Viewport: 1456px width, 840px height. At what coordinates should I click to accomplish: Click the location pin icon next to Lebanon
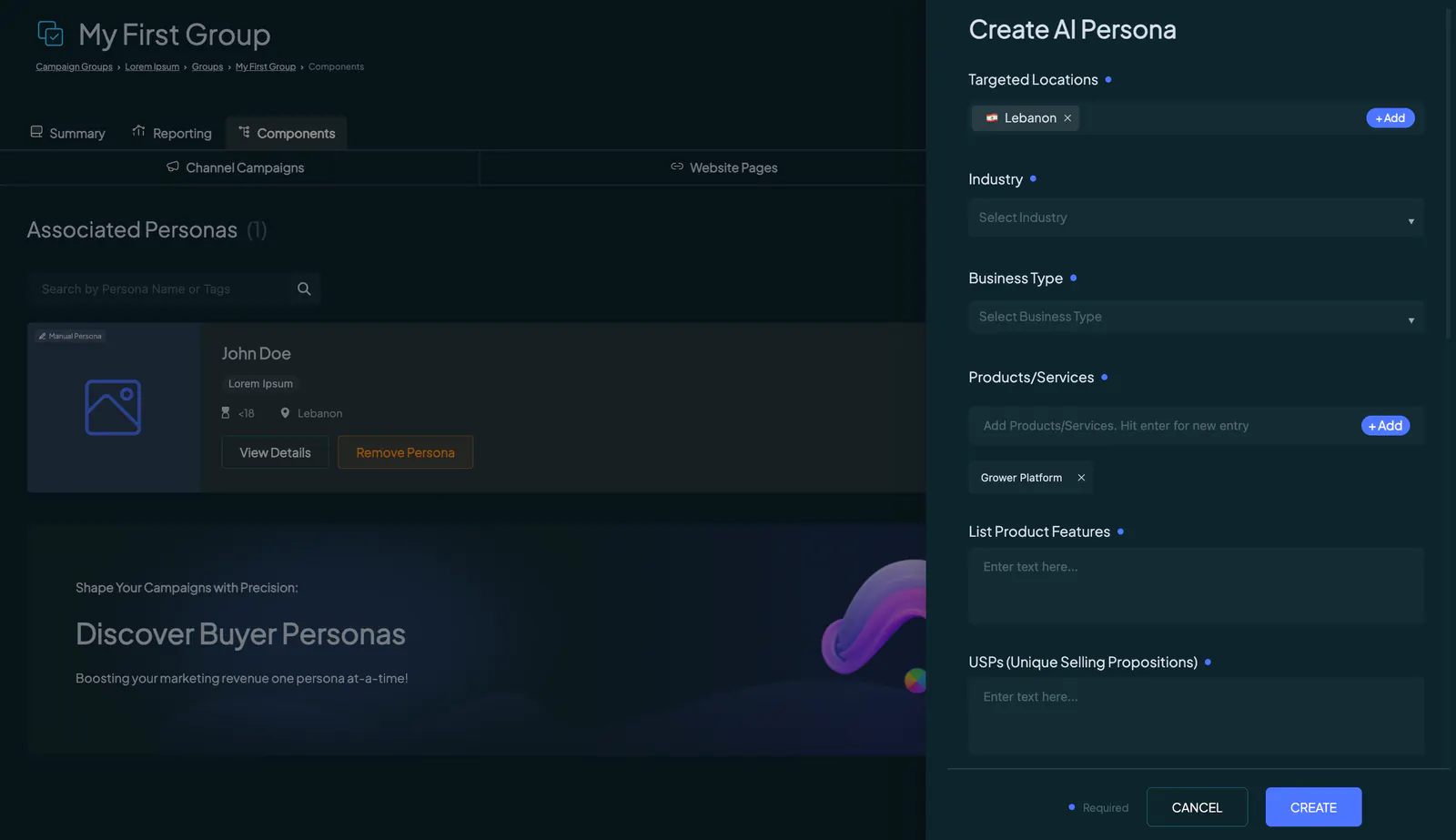(285, 413)
